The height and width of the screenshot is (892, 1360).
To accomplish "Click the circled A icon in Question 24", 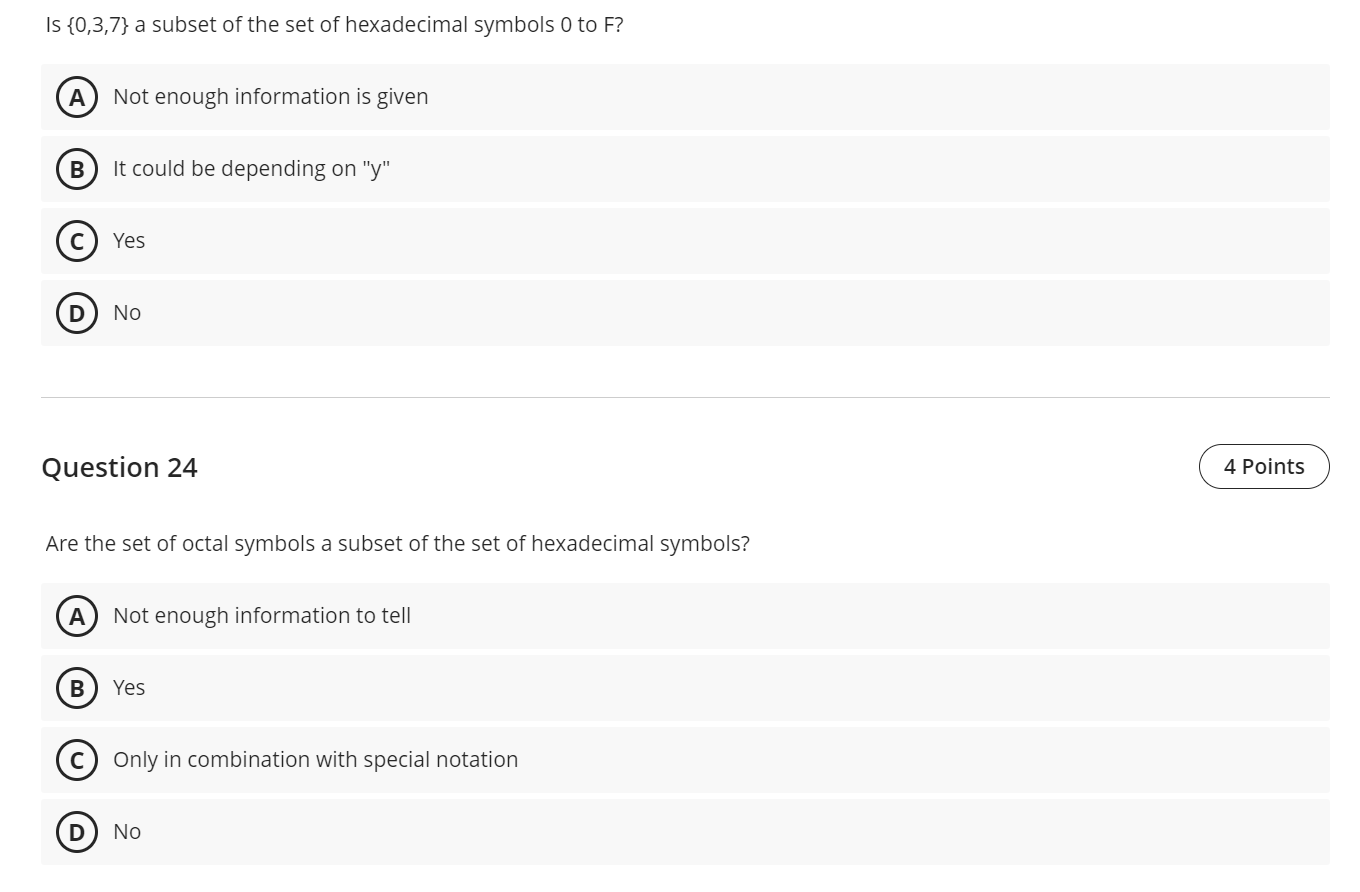I will (77, 616).
